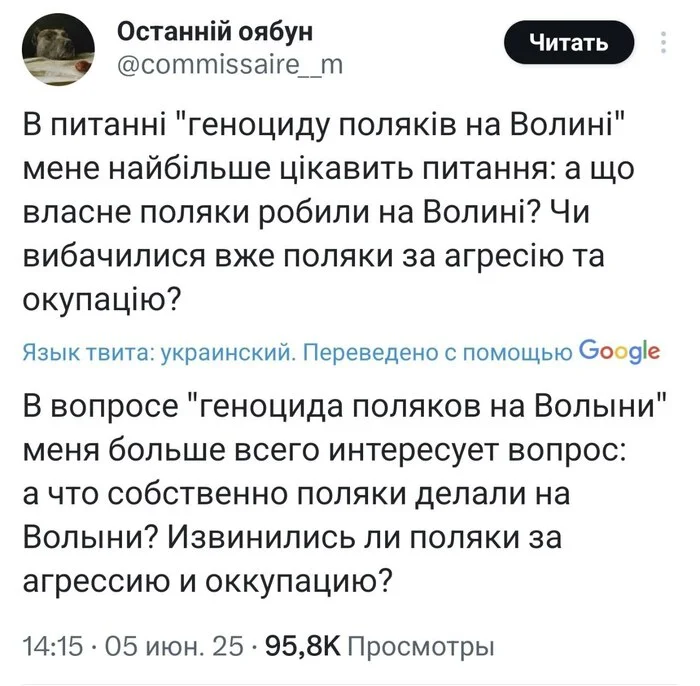Click the word 'Извинились' in the translated text
The width and height of the screenshot is (700, 686).
261,538
